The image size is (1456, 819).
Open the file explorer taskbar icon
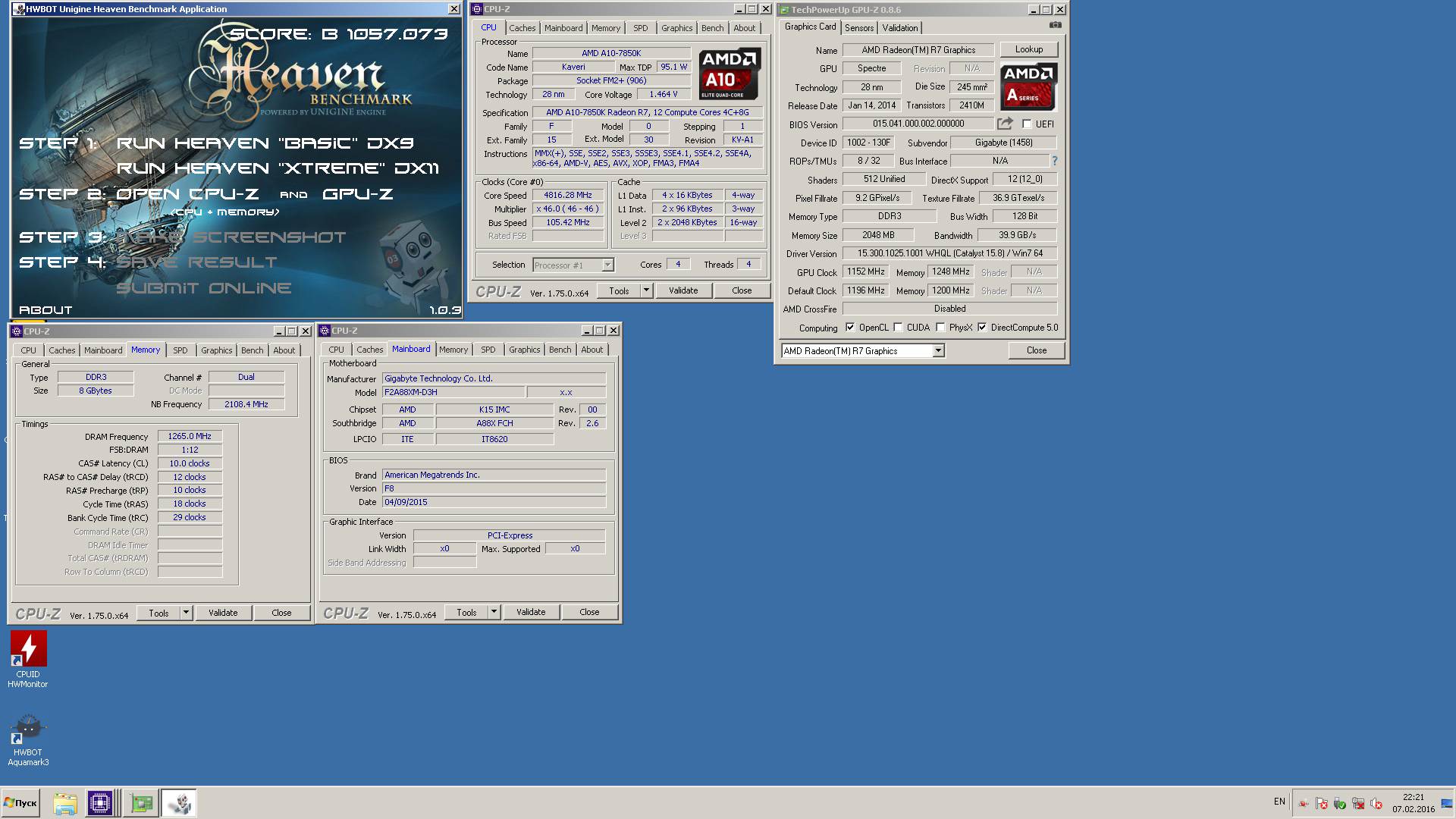[x=65, y=803]
